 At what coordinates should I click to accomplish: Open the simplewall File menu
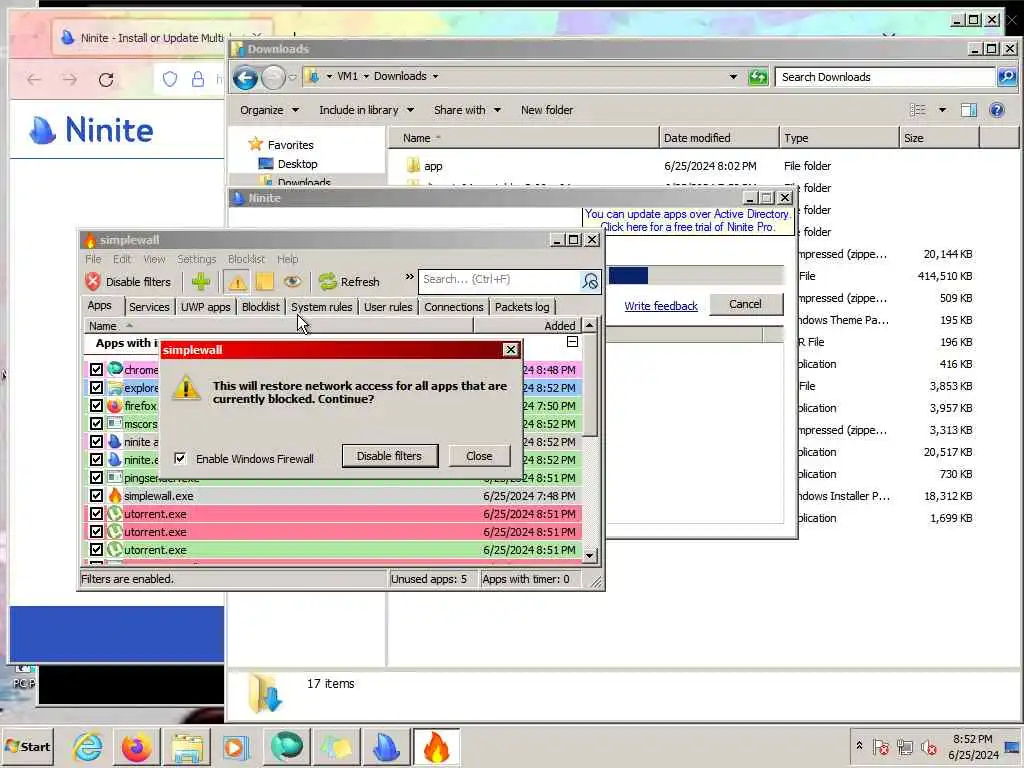point(93,259)
